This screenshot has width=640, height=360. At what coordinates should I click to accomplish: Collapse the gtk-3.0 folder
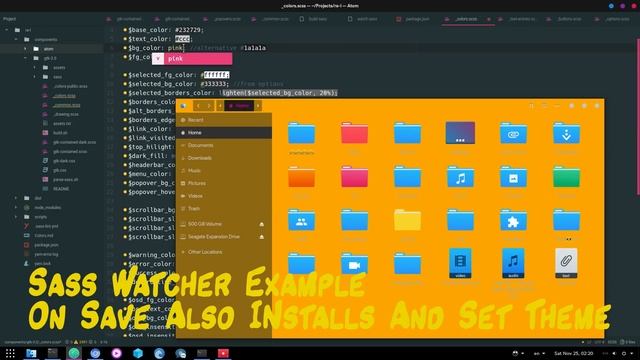point(25,58)
